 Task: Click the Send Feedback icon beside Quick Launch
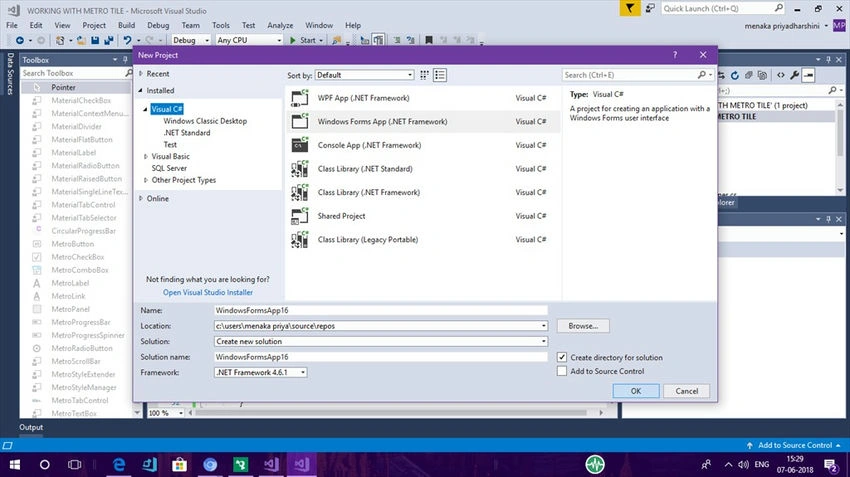tap(651, 9)
